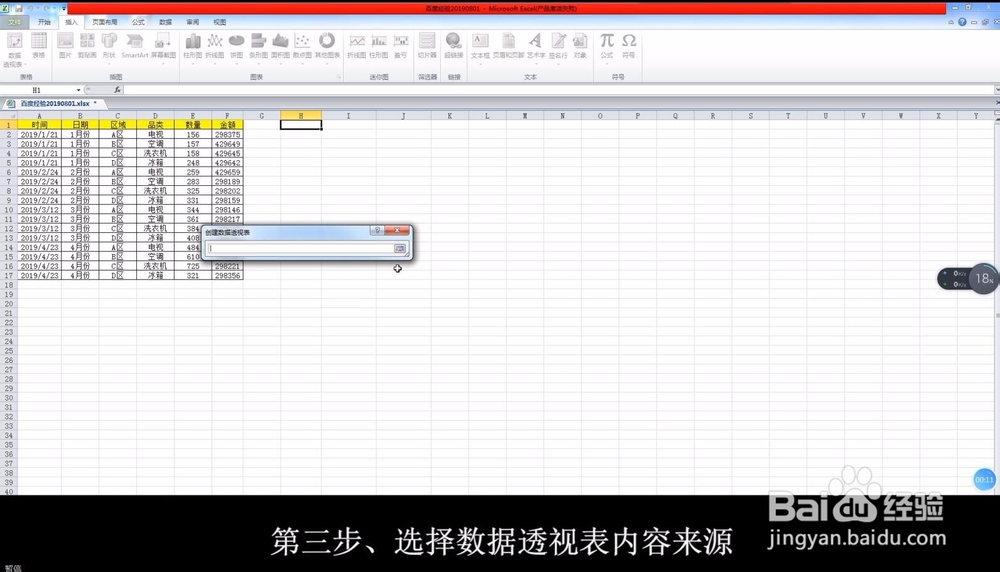Image resolution: width=1000 pixels, height=572 pixels.
Task: Select cell with value 298375
Action: pyautogui.click(x=227, y=135)
